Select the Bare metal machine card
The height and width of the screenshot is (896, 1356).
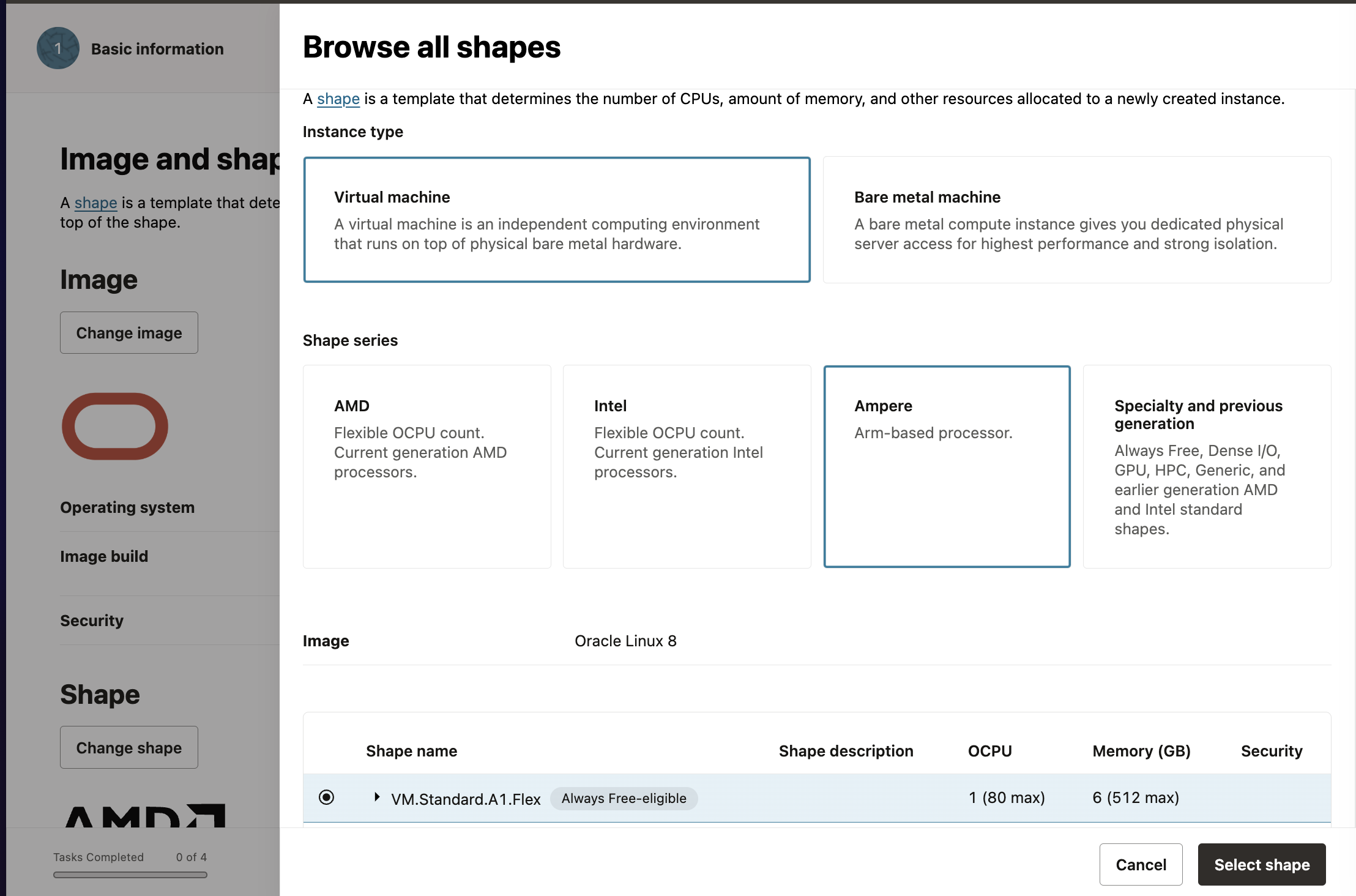(x=1077, y=220)
